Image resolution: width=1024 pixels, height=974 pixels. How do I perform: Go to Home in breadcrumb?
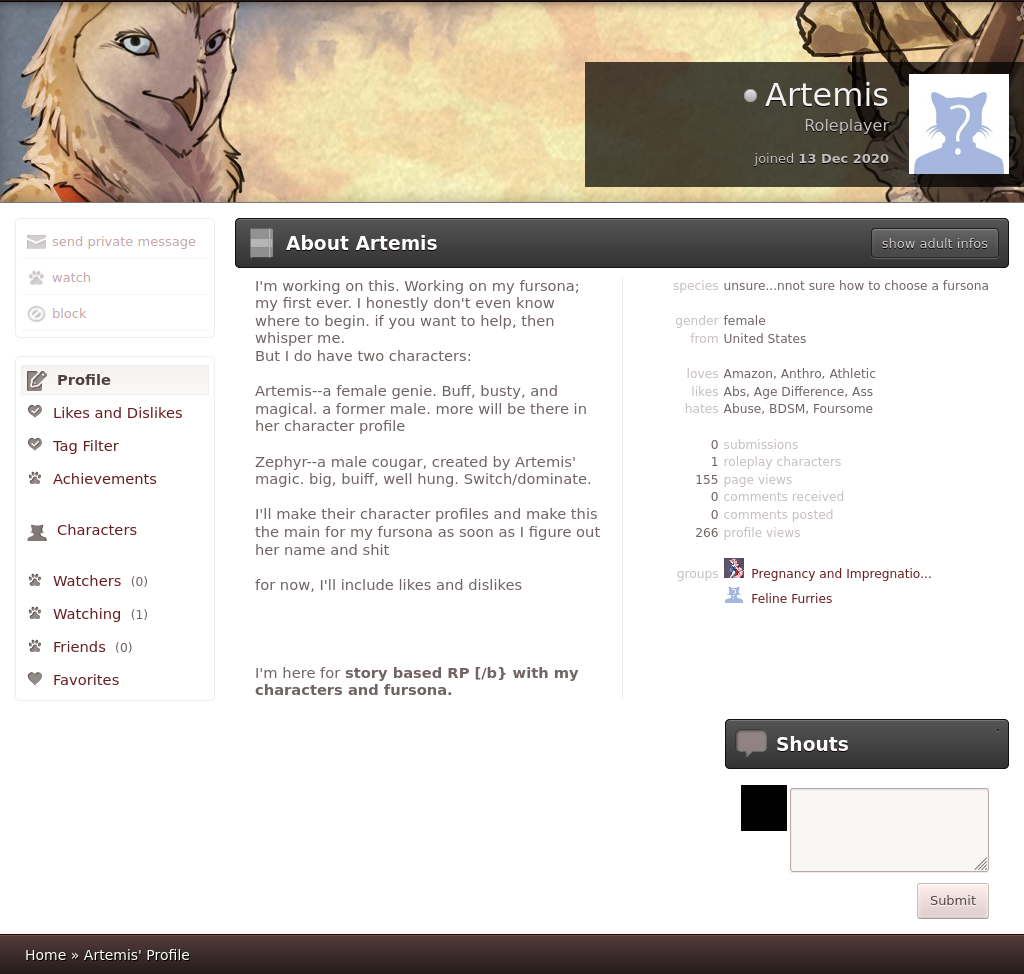45,955
